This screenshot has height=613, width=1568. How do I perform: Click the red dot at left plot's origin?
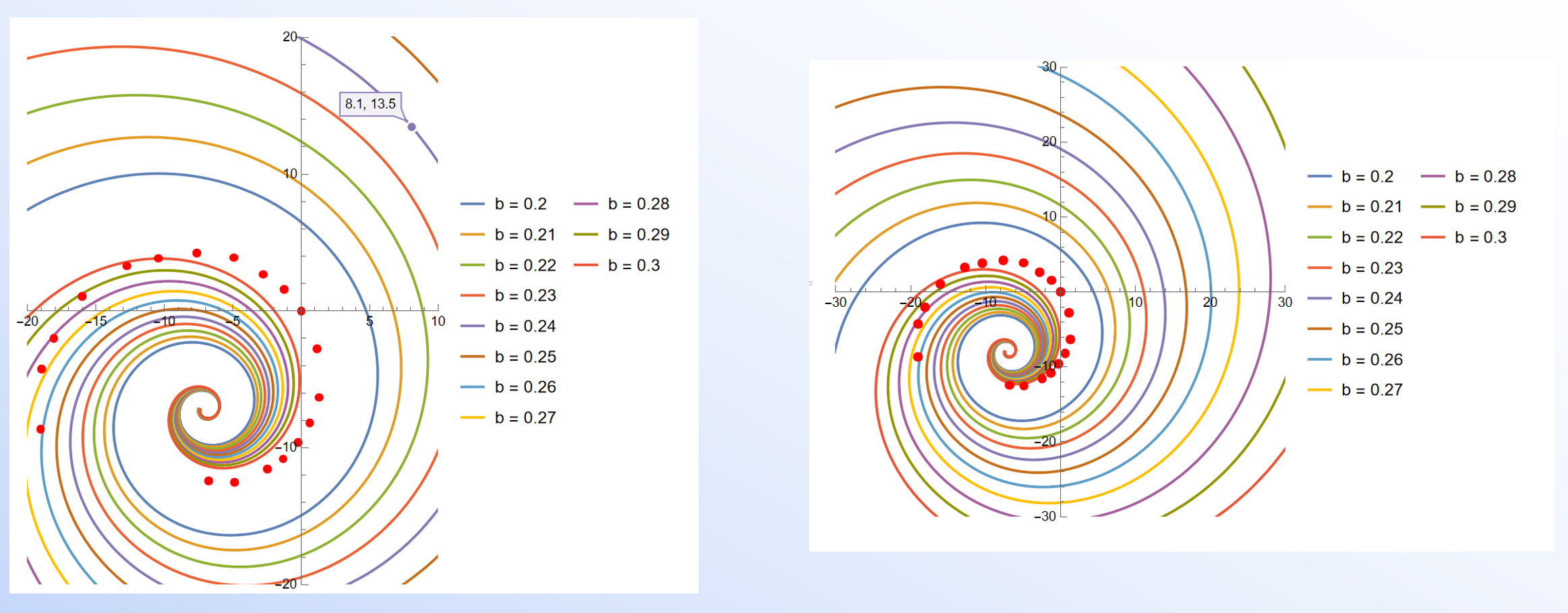point(301,311)
